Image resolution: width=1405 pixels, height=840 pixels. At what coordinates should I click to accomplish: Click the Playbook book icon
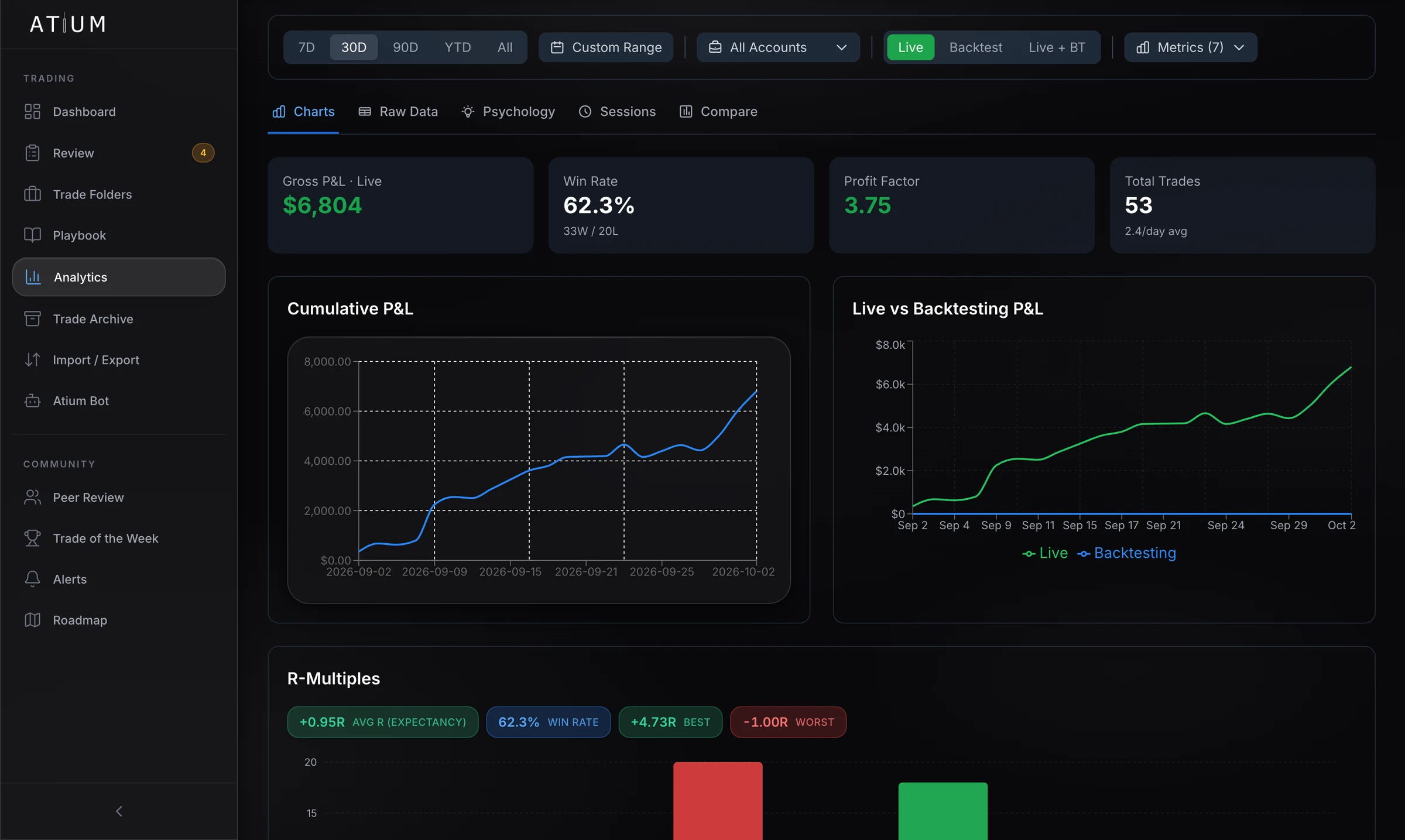pos(32,235)
